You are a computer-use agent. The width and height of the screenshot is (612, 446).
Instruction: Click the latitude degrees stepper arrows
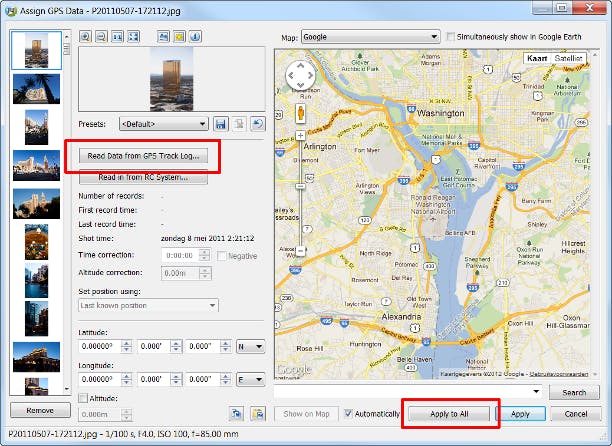pyautogui.click(x=126, y=346)
